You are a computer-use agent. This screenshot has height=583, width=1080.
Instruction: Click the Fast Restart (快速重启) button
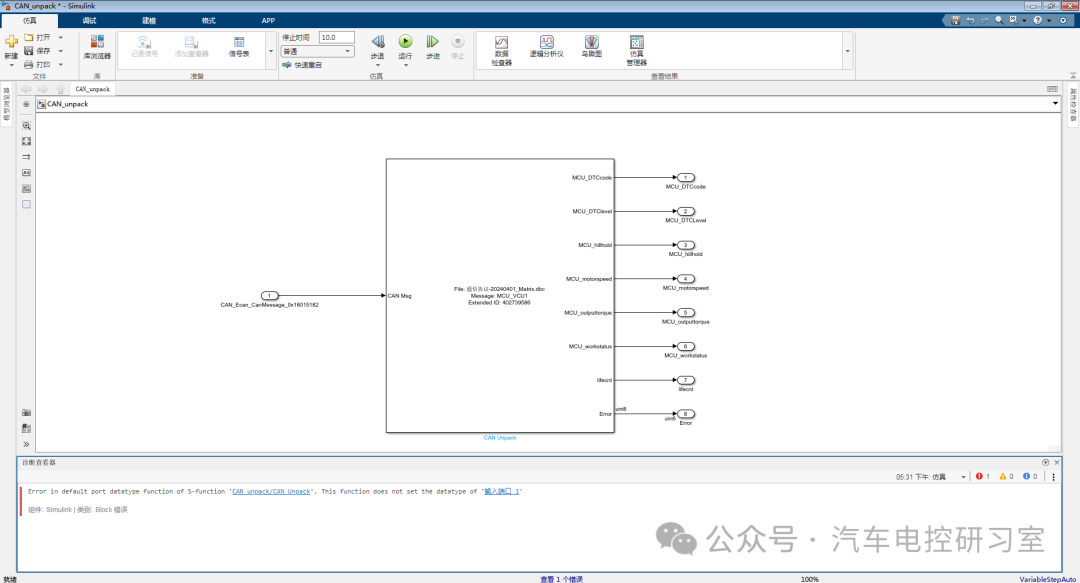pos(302,65)
